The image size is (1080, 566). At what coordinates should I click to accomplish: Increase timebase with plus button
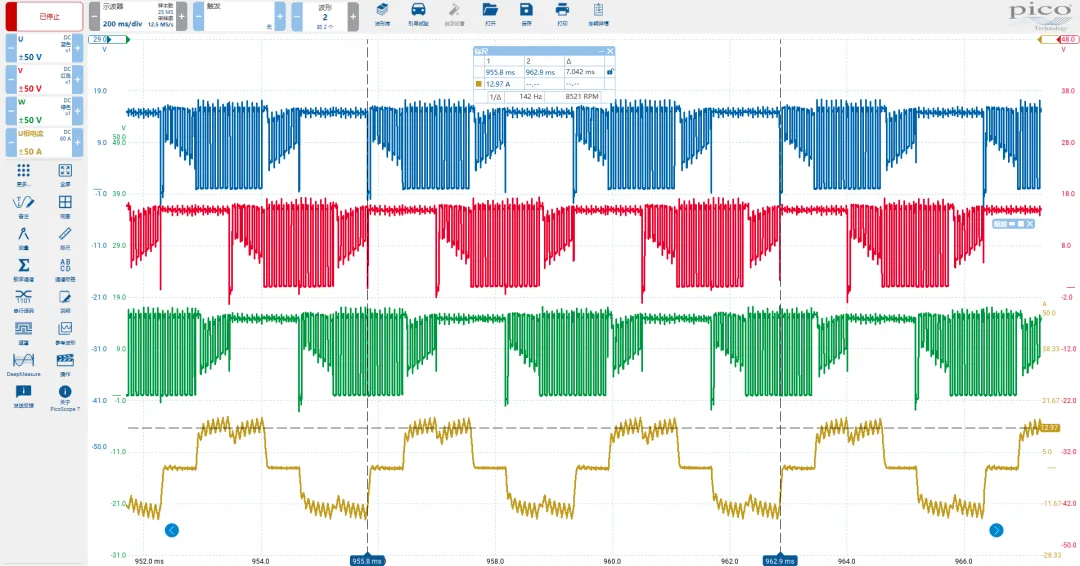(182, 16)
